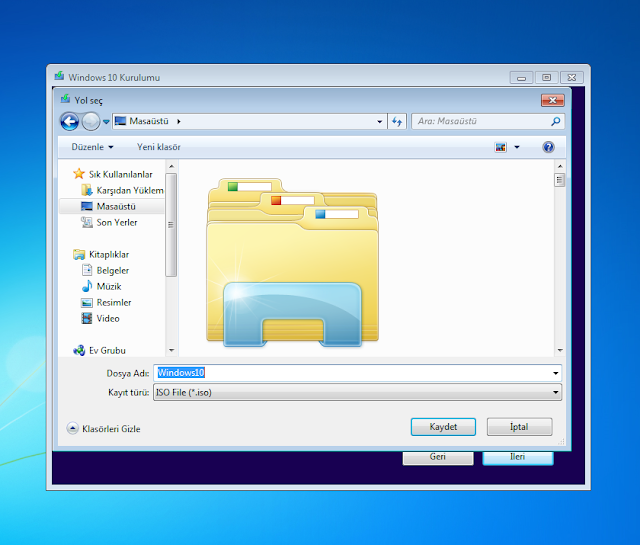Click the Sık Kullanılanlar star icon
Screen dimensions: 640x545
click(79, 174)
